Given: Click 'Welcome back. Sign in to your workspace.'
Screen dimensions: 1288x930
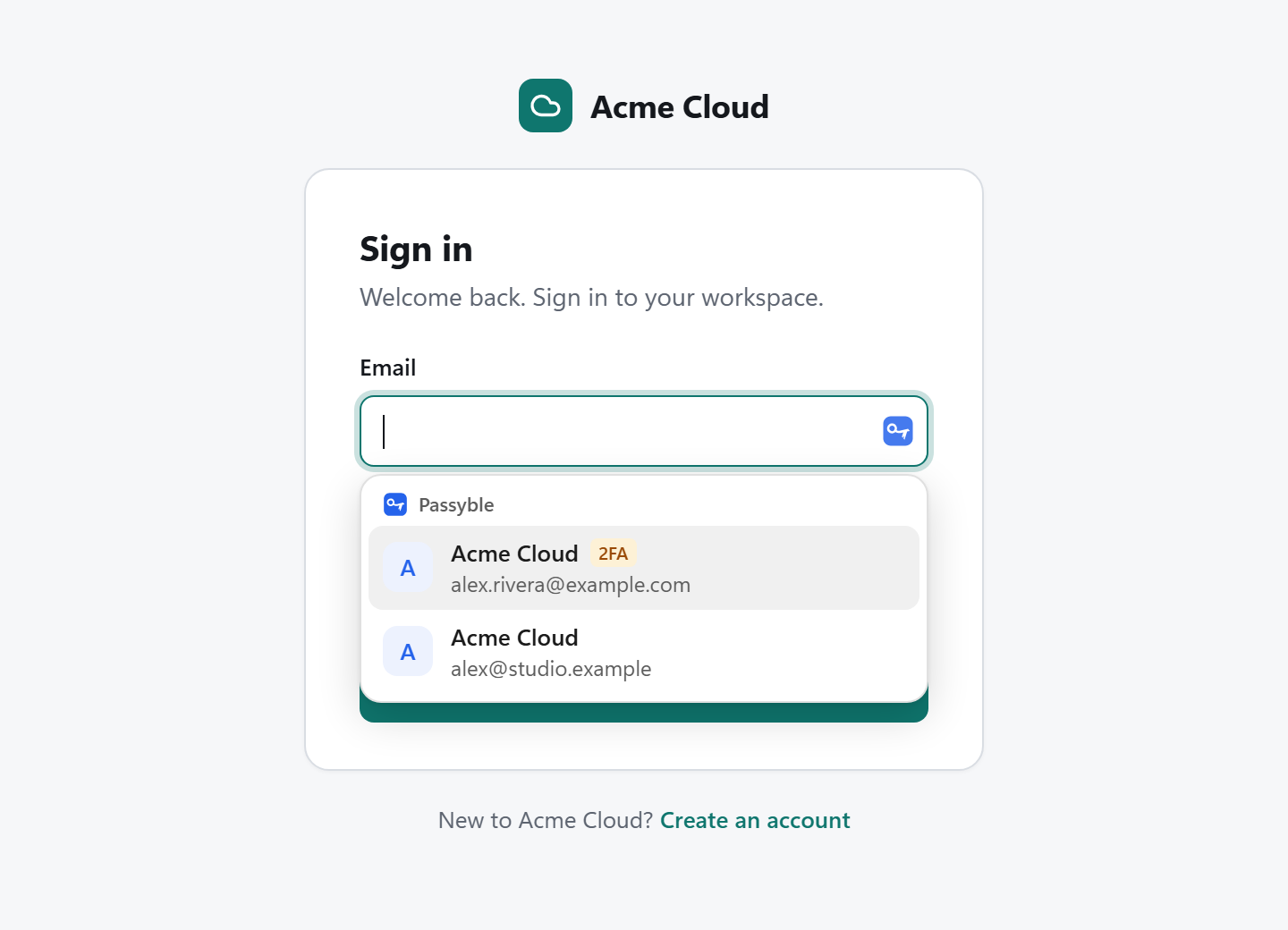Looking at the screenshot, I should [591, 297].
